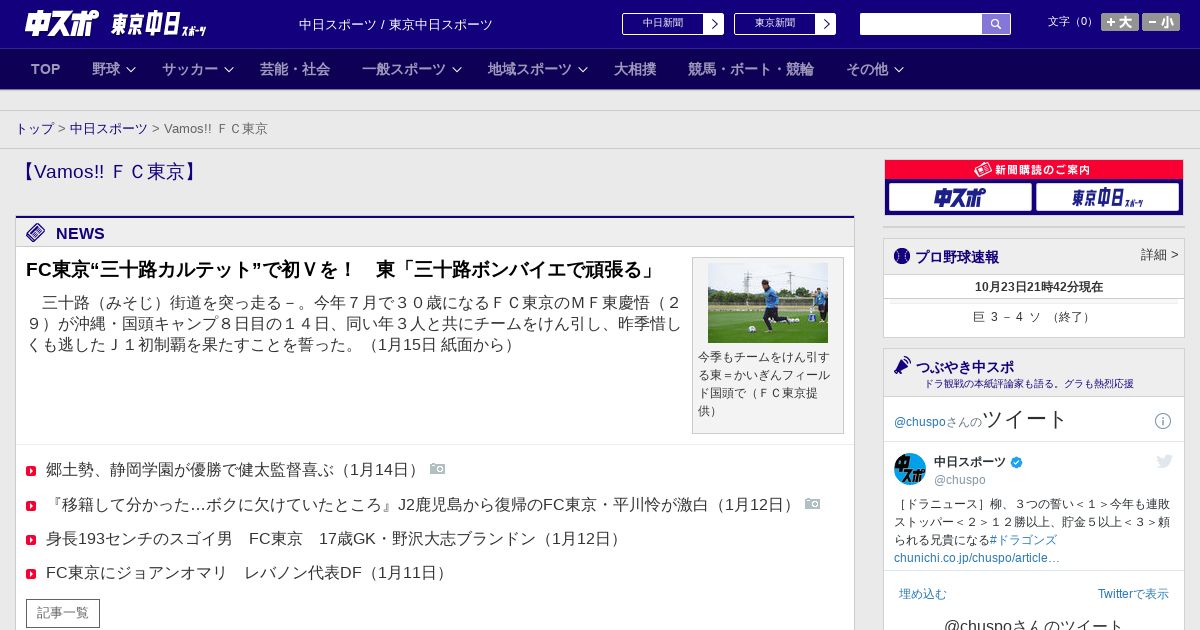Open the 平川怜が激白 article link

423,505
